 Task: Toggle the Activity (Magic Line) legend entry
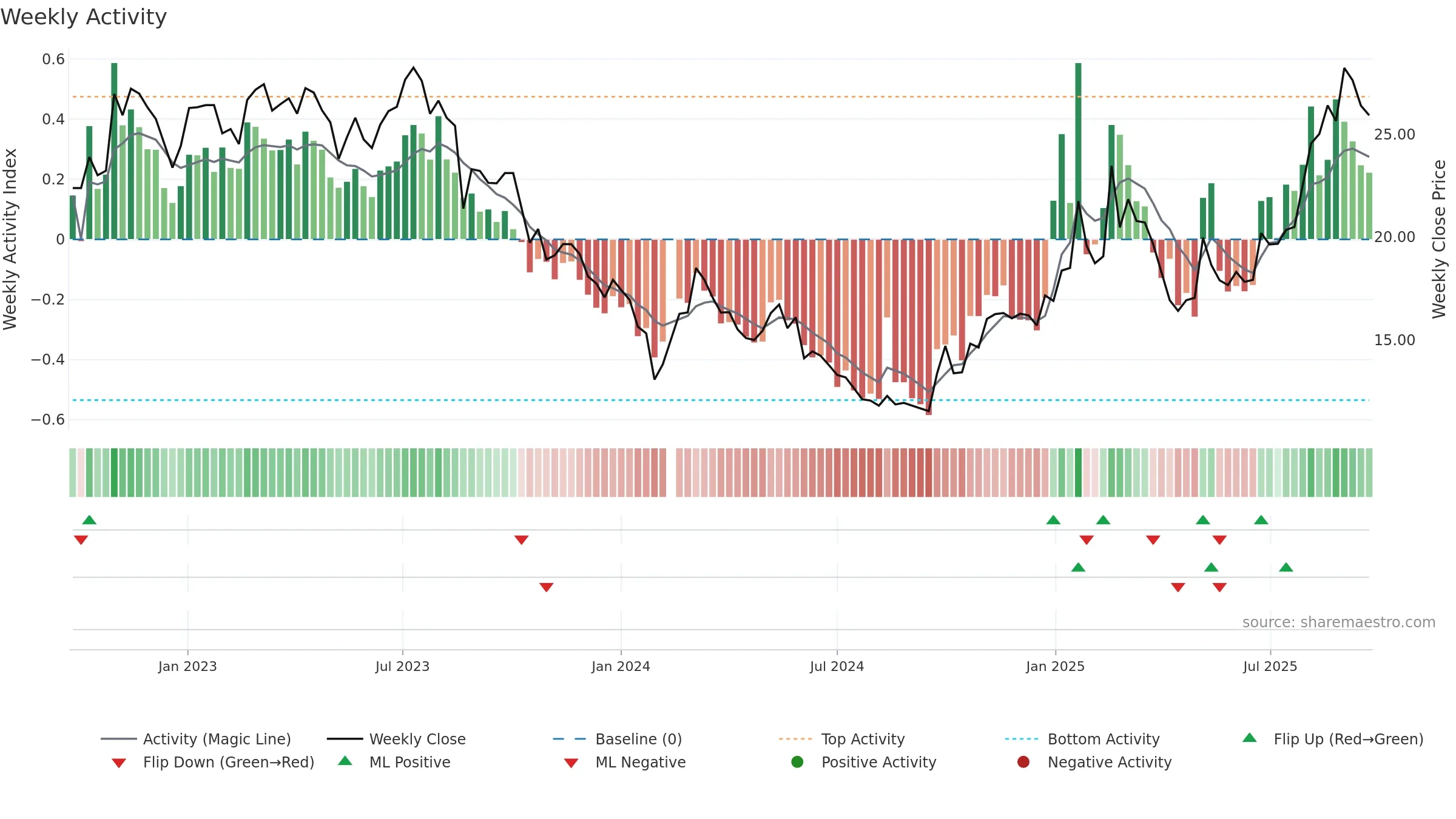196,739
